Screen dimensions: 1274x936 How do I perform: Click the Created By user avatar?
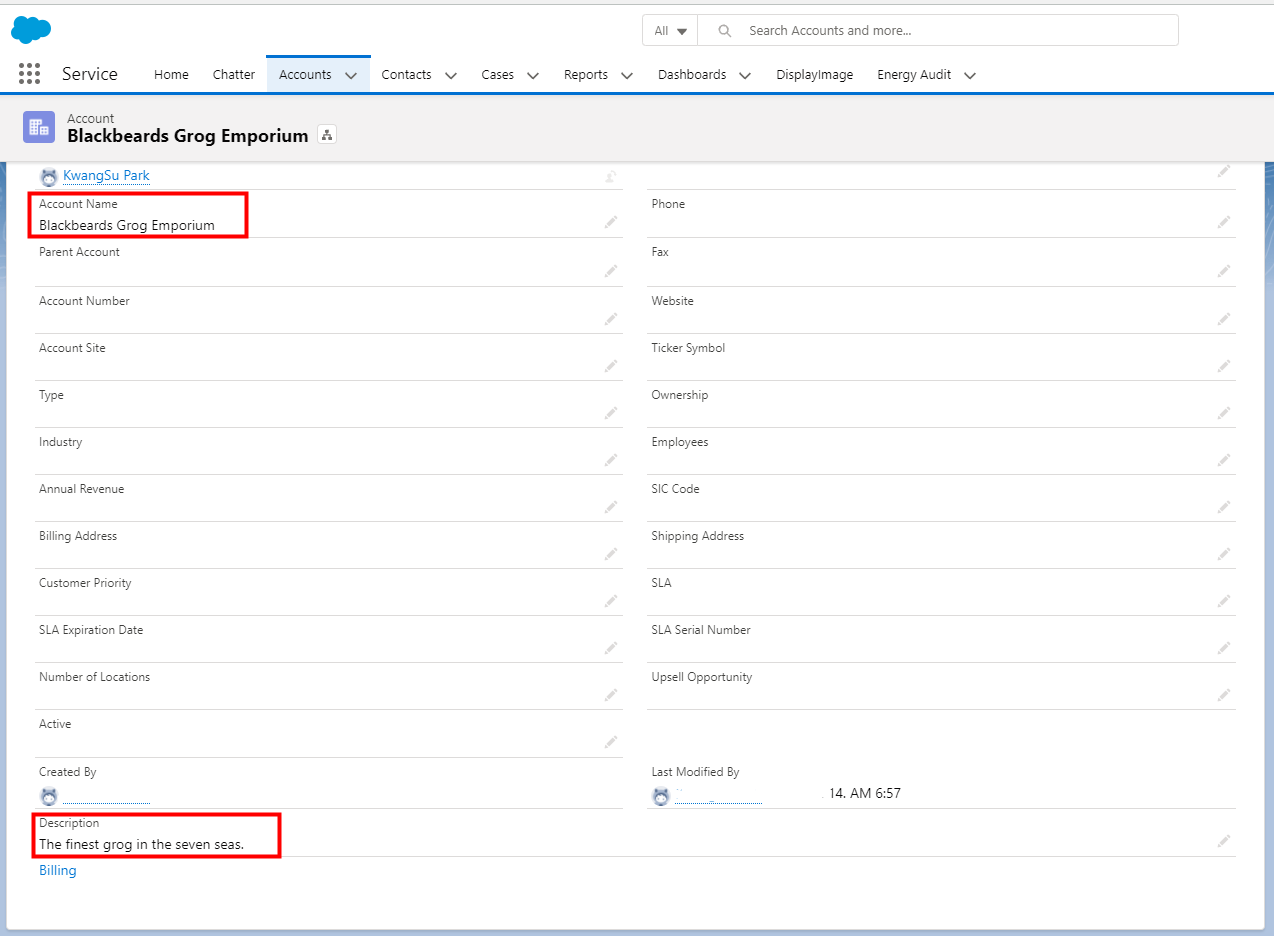point(48,797)
